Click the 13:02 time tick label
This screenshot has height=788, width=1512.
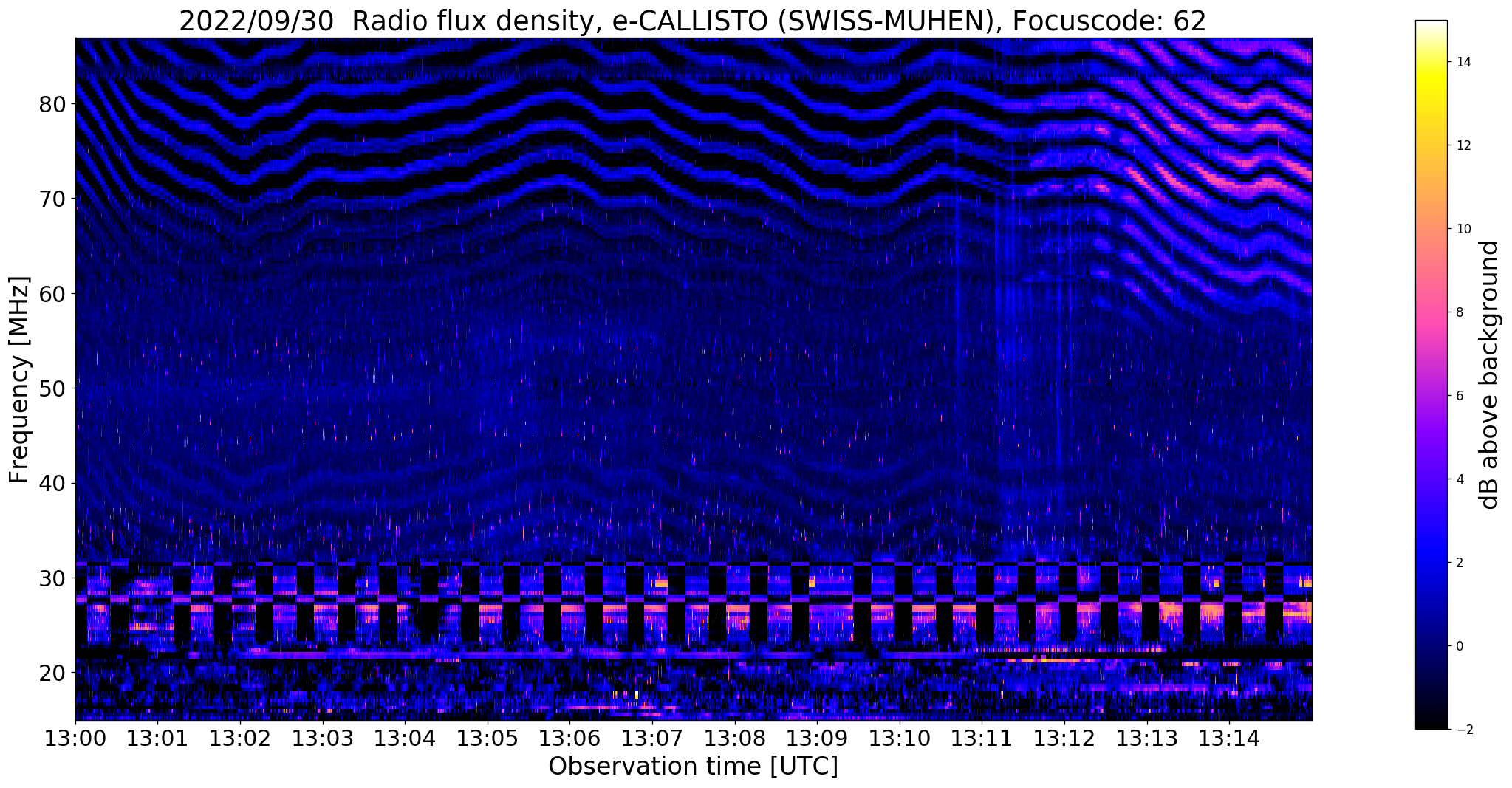tap(240, 738)
